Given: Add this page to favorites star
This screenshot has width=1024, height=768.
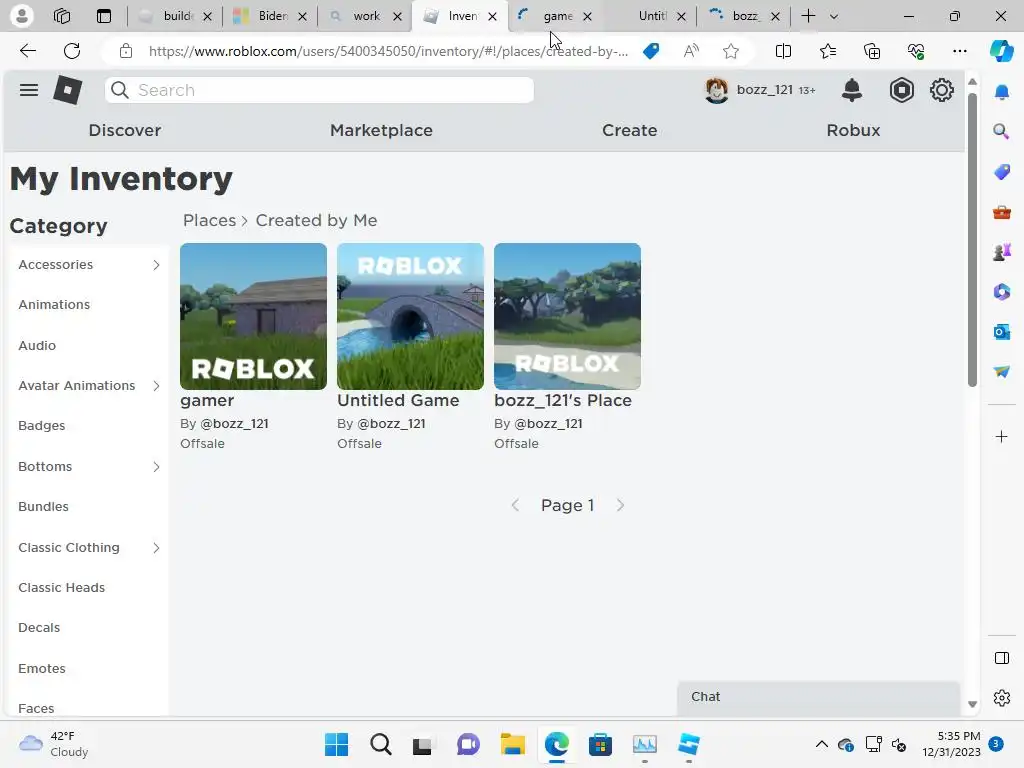Looking at the screenshot, I should pos(731,51).
